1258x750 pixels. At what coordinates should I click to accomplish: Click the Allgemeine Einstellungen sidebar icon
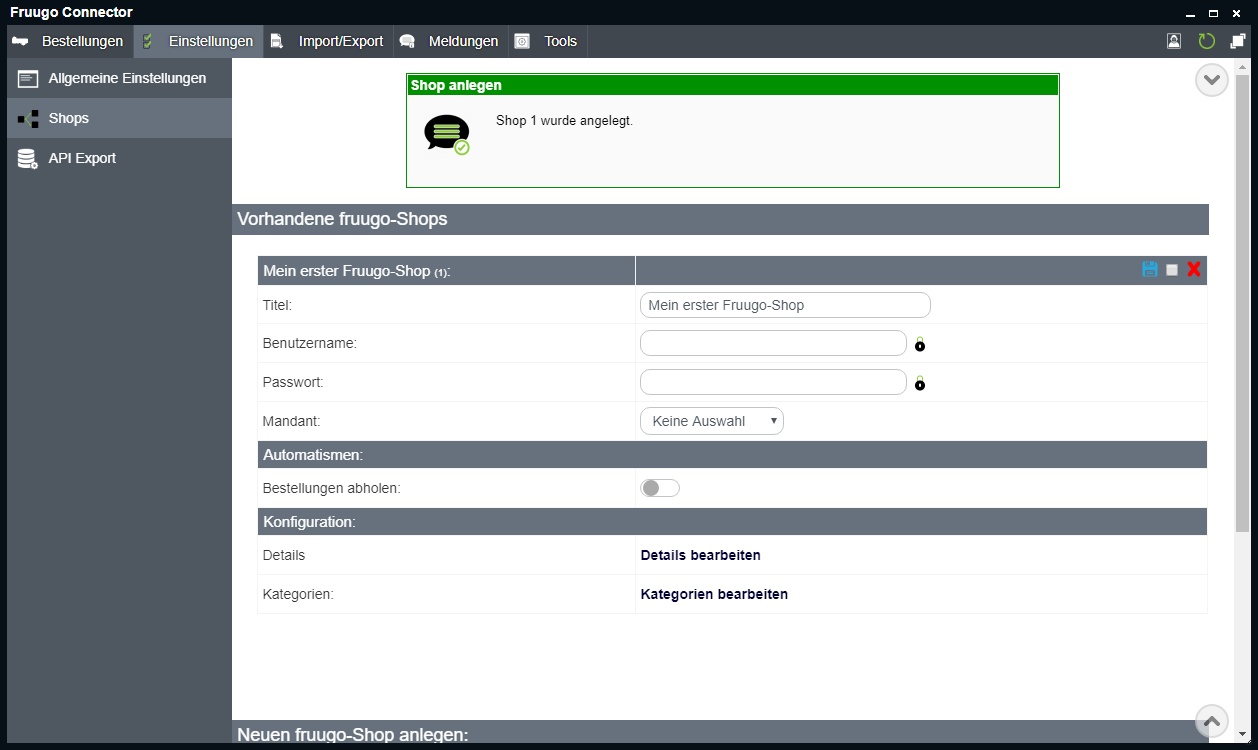tap(28, 78)
